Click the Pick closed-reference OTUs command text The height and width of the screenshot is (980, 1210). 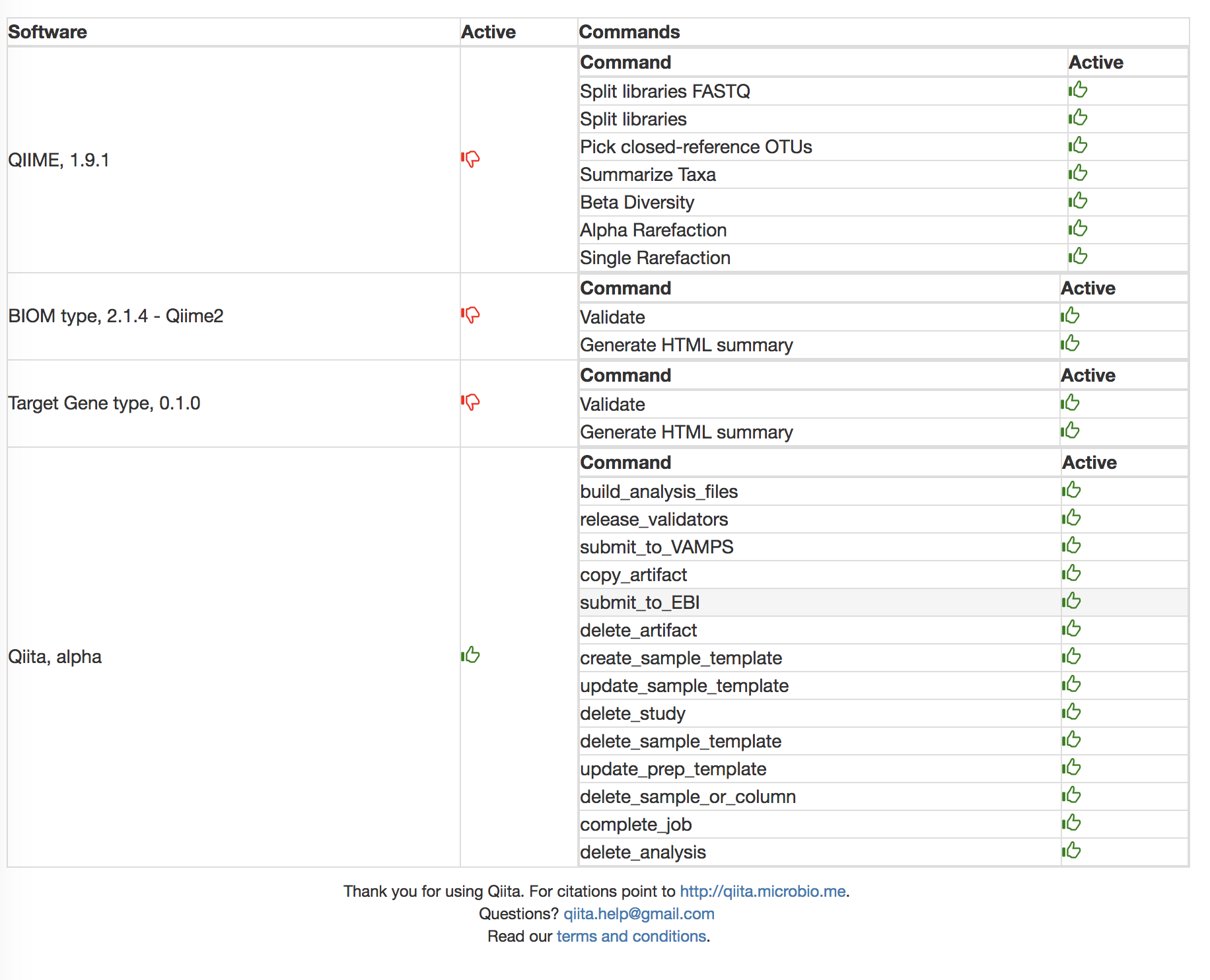point(696,147)
